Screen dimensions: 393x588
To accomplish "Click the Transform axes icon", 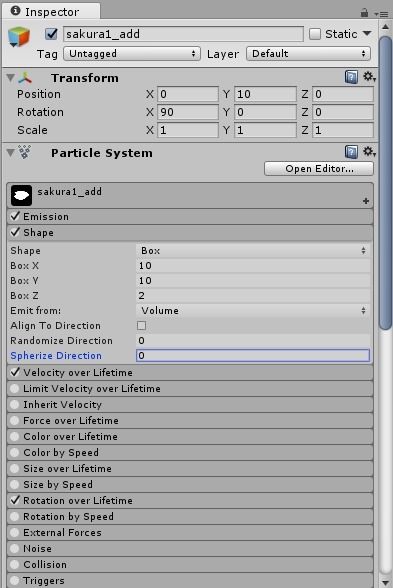I will coord(25,78).
